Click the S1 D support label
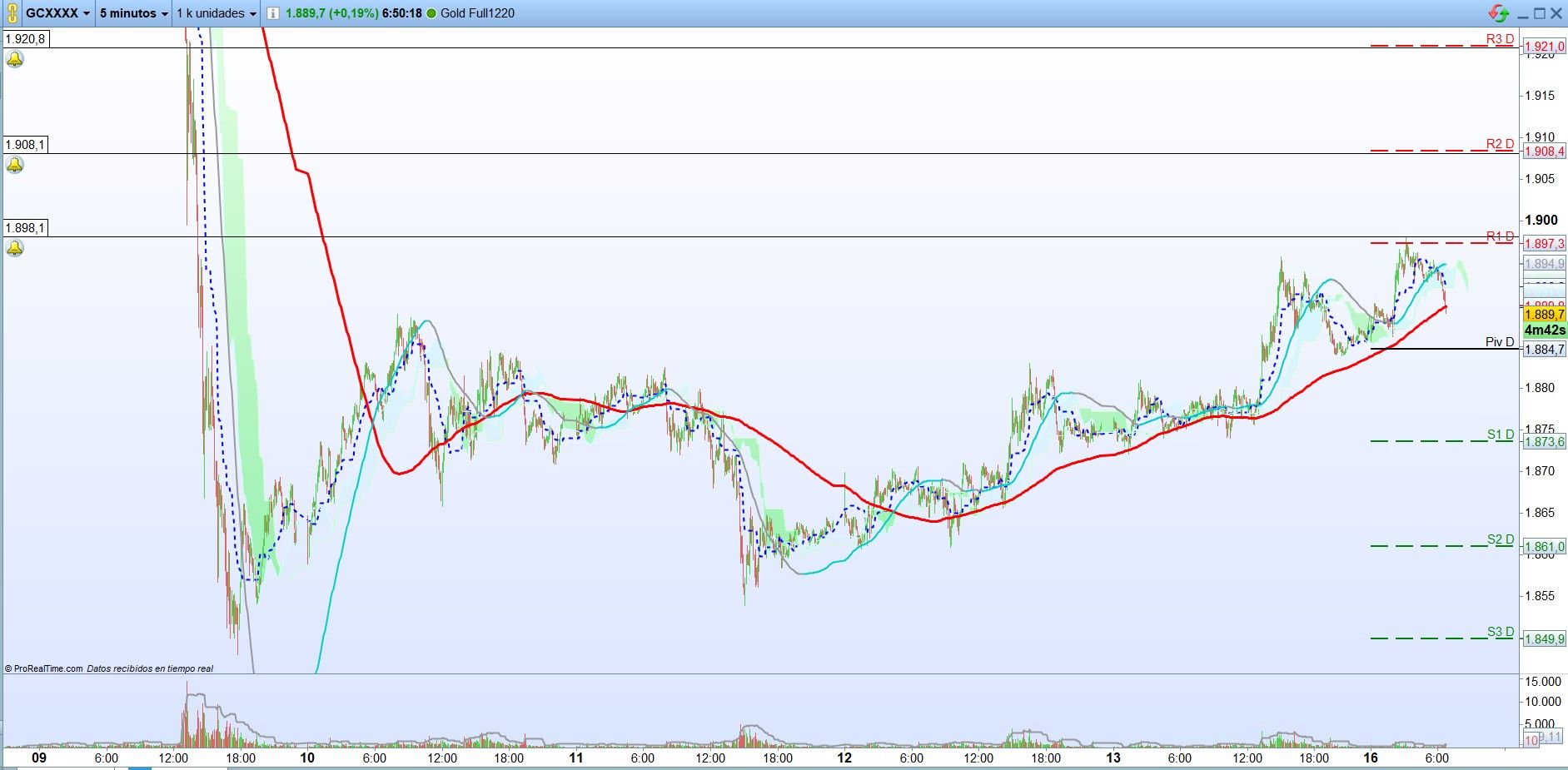This screenshot has height=770, width=1568. [1501, 435]
